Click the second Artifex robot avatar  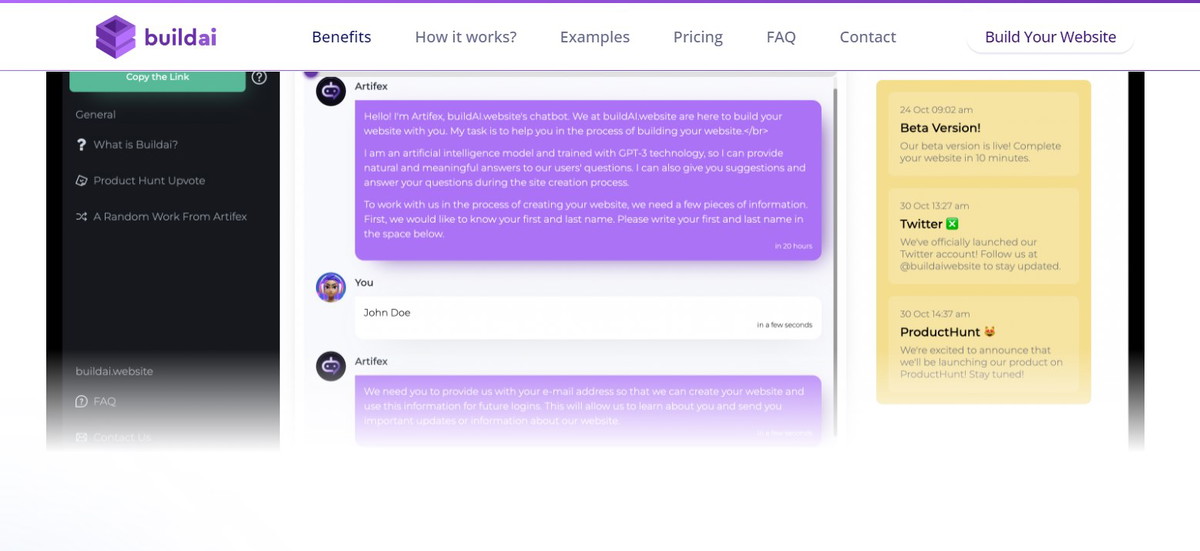point(331,366)
